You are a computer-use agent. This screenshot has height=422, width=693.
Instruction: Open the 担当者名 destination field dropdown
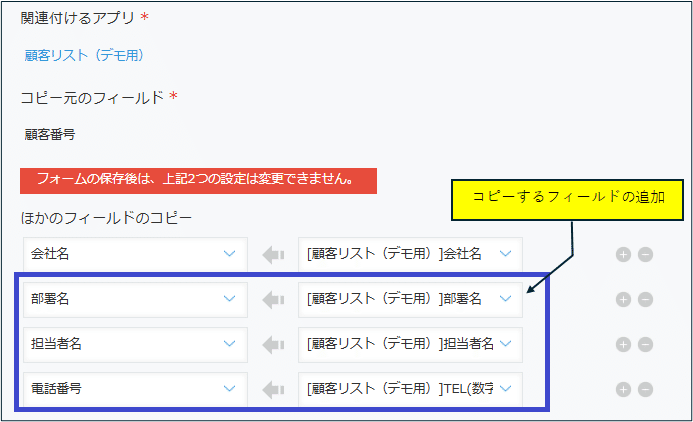(x=135, y=344)
